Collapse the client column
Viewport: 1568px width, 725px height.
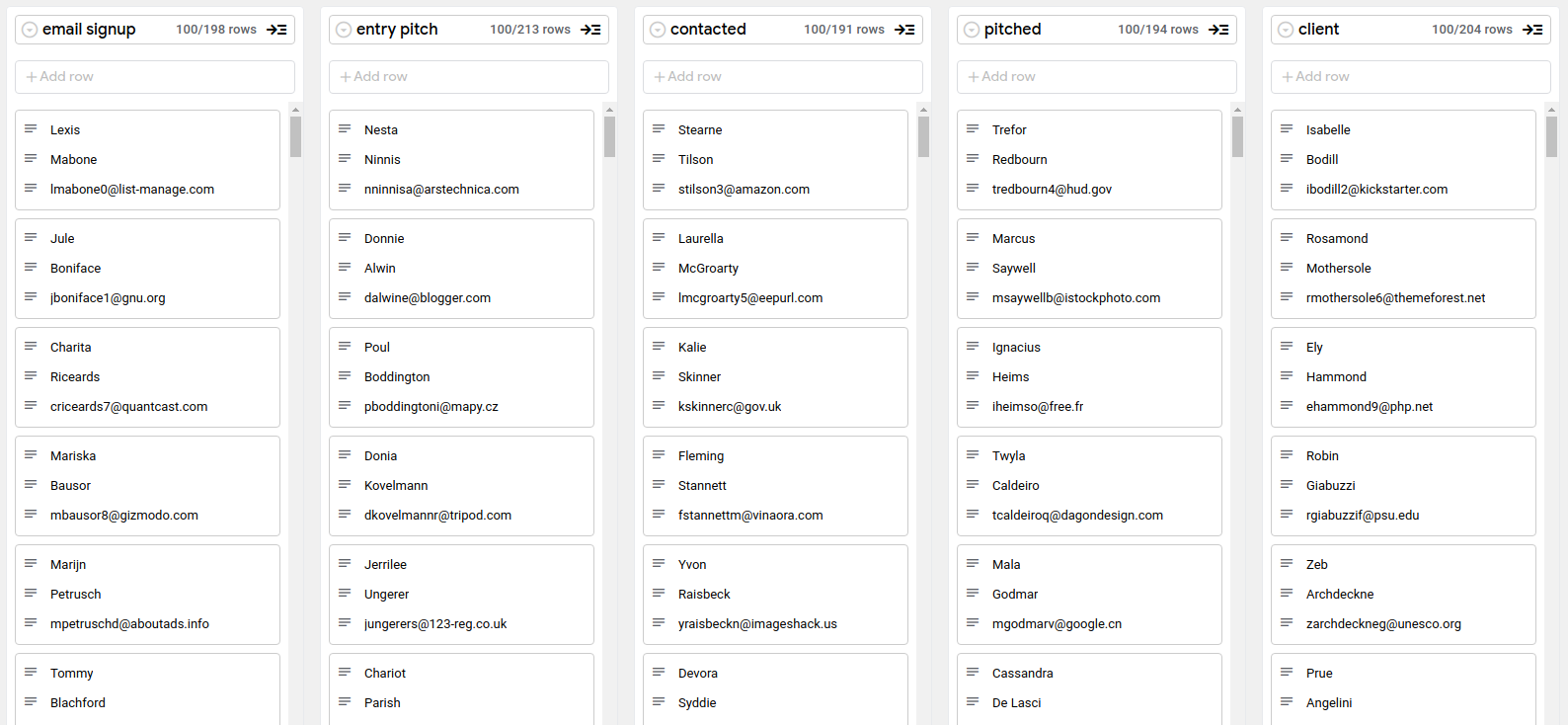[x=1532, y=30]
